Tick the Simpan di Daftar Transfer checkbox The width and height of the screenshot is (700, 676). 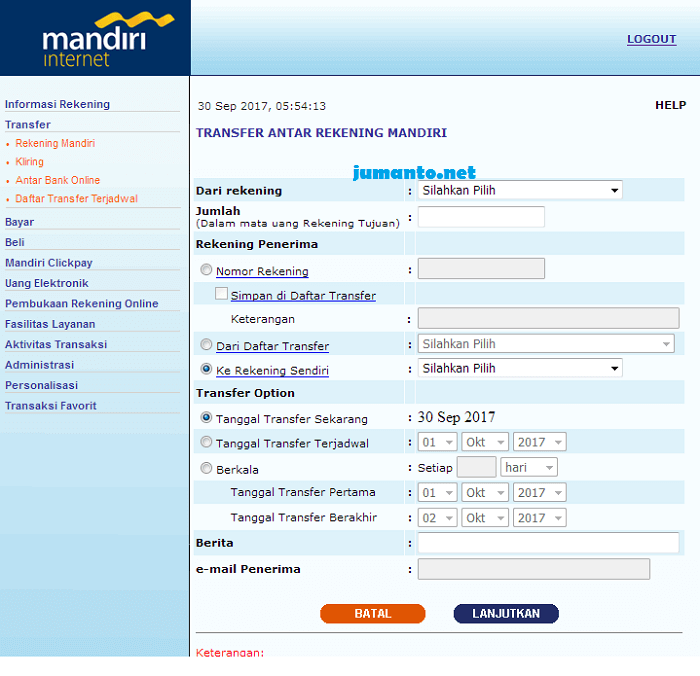coord(221,293)
